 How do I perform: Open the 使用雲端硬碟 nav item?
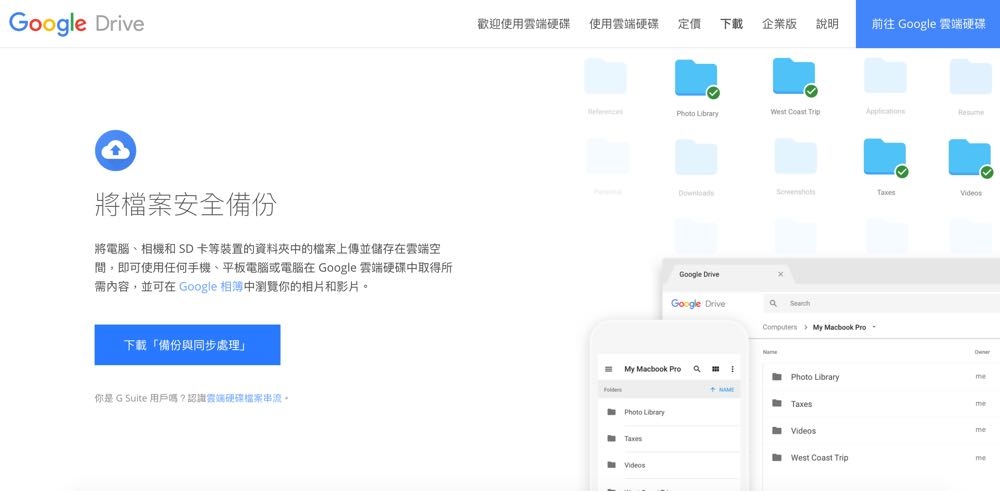tap(624, 24)
